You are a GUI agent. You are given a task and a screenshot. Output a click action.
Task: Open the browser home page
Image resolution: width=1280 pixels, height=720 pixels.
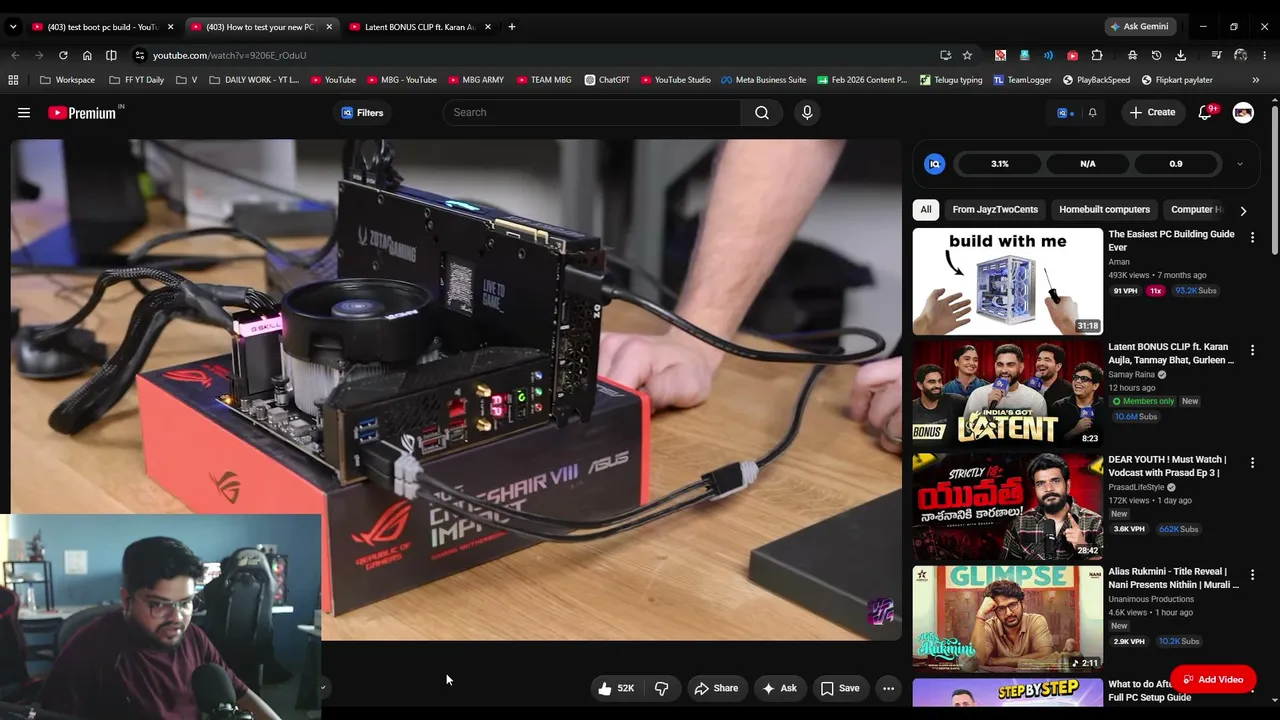87,55
